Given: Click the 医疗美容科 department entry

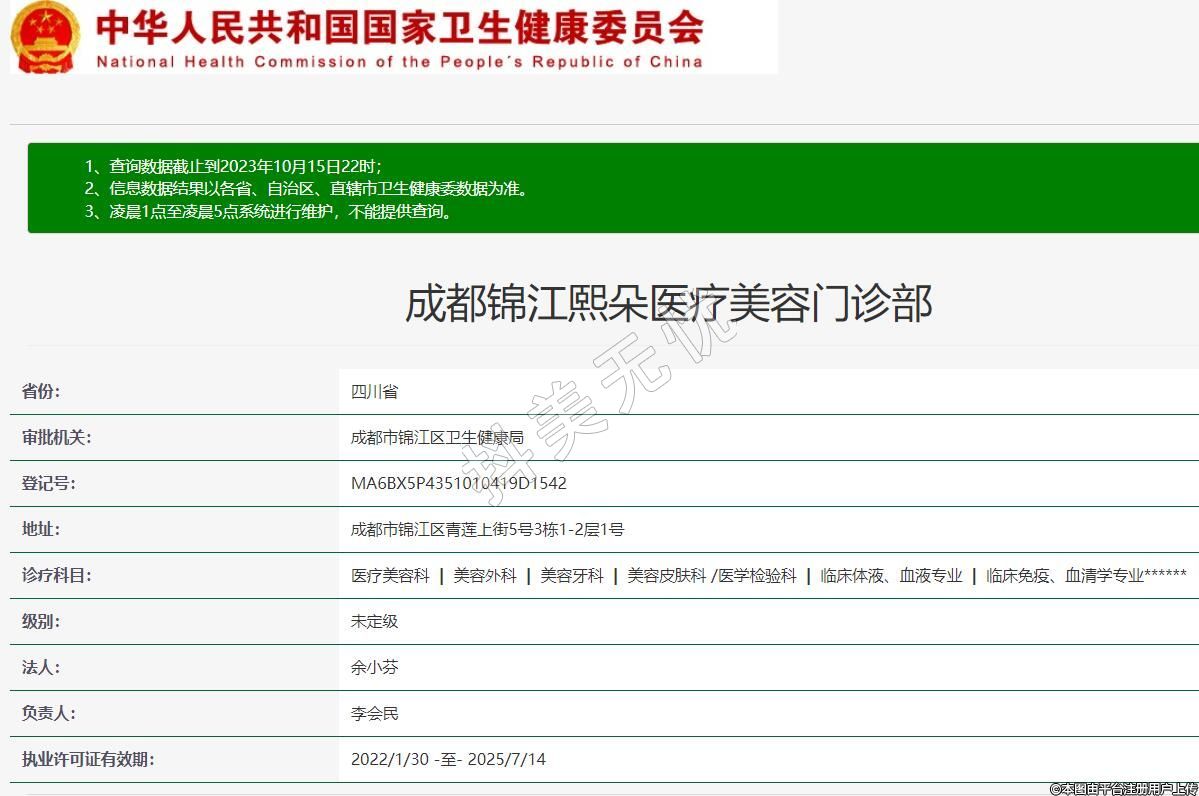Looking at the screenshot, I should 390,575.
